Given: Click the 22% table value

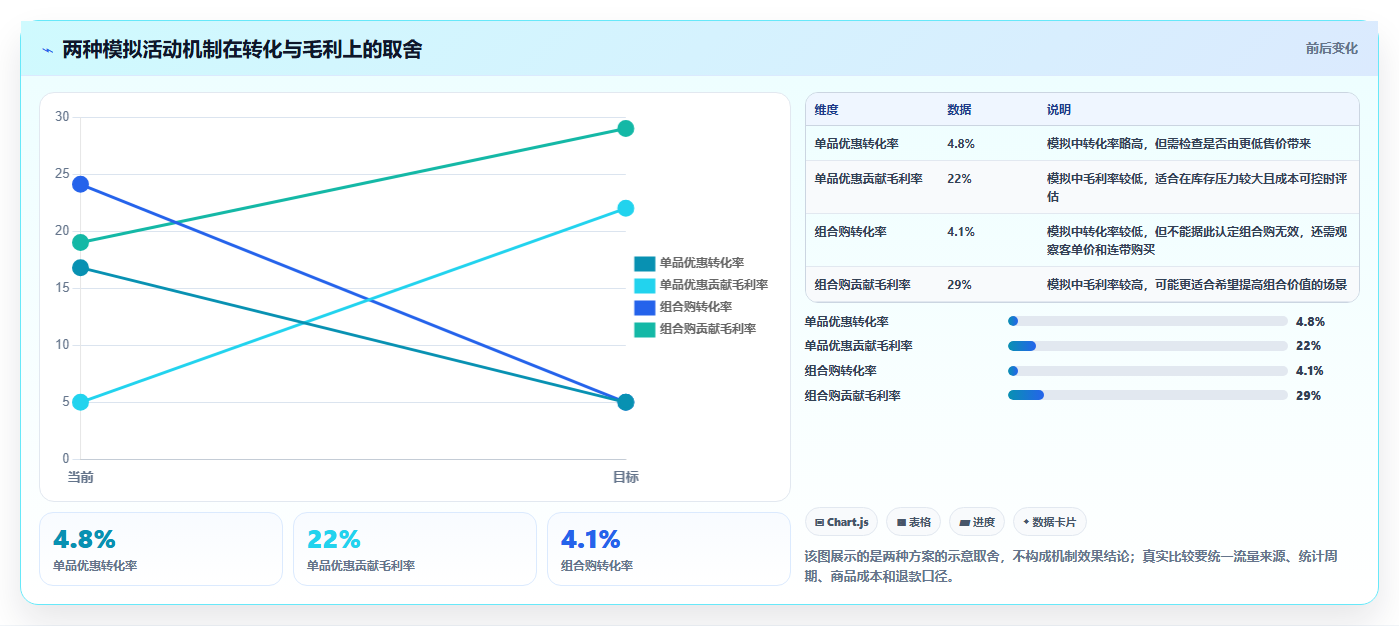Looking at the screenshot, I should [x=959, y=179].
